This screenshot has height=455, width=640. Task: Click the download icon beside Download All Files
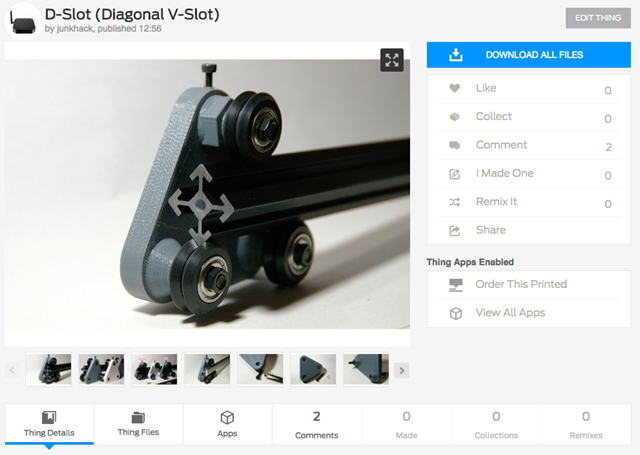tap(456, 55)
